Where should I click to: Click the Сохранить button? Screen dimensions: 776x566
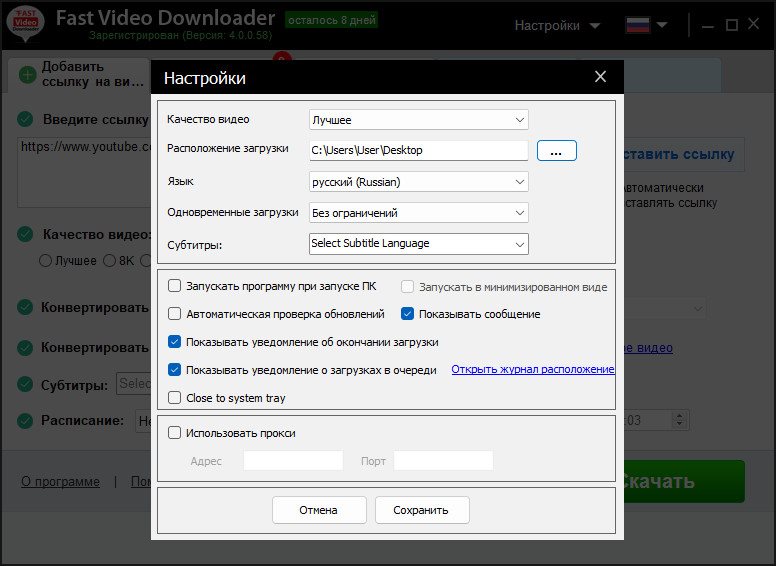(x=422, y=510)
